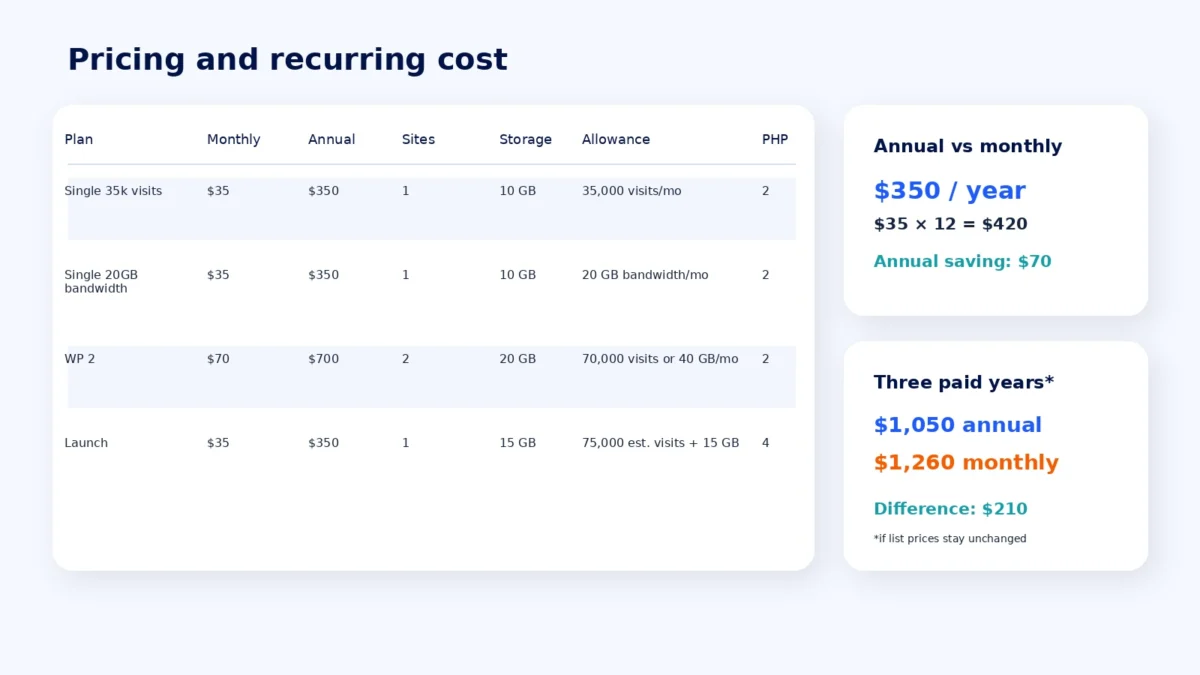Viewport: 1200px width, 675px height.
Task: Select the 'Sites' column header
Action: click(418, 140)
